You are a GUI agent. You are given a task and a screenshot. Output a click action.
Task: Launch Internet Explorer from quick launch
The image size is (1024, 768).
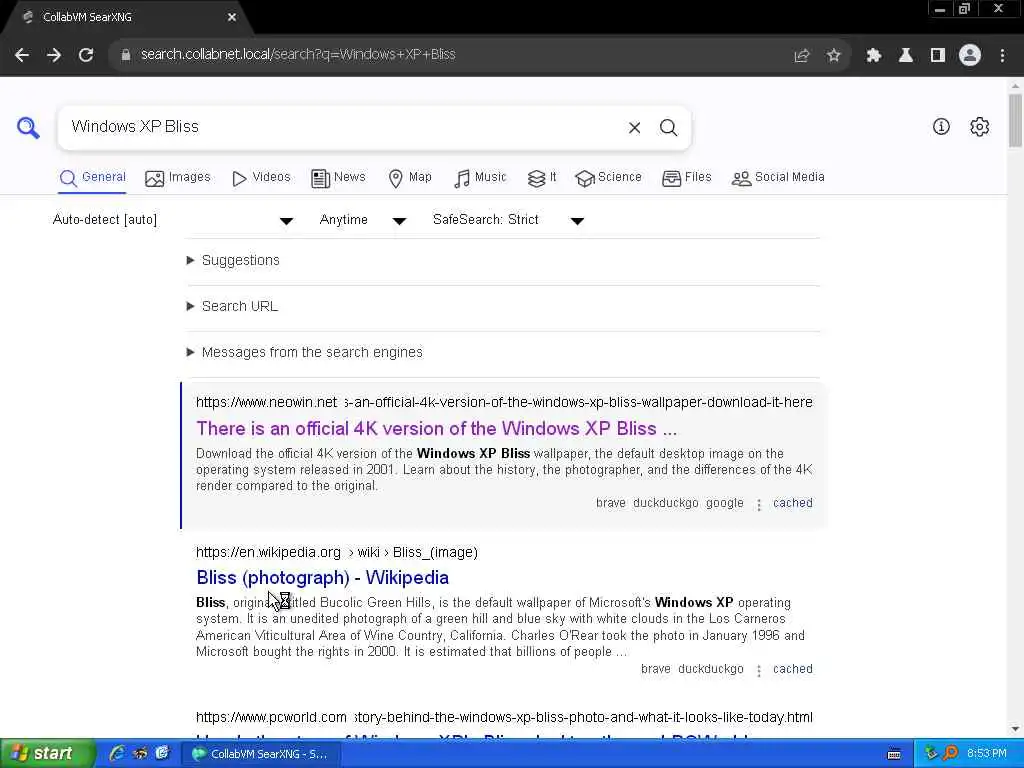click(118, 753)
